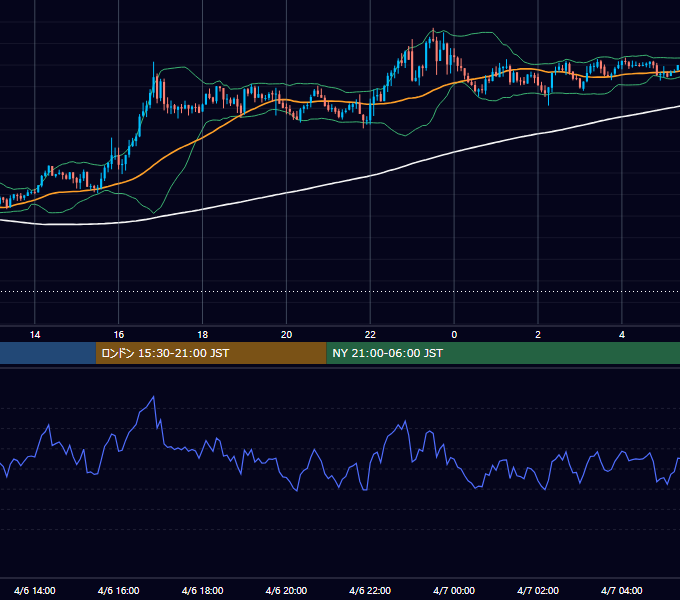Click the 2 hour label on price chart axis
680x600 pixels.
pyautogui.click(x=538, y=335)
